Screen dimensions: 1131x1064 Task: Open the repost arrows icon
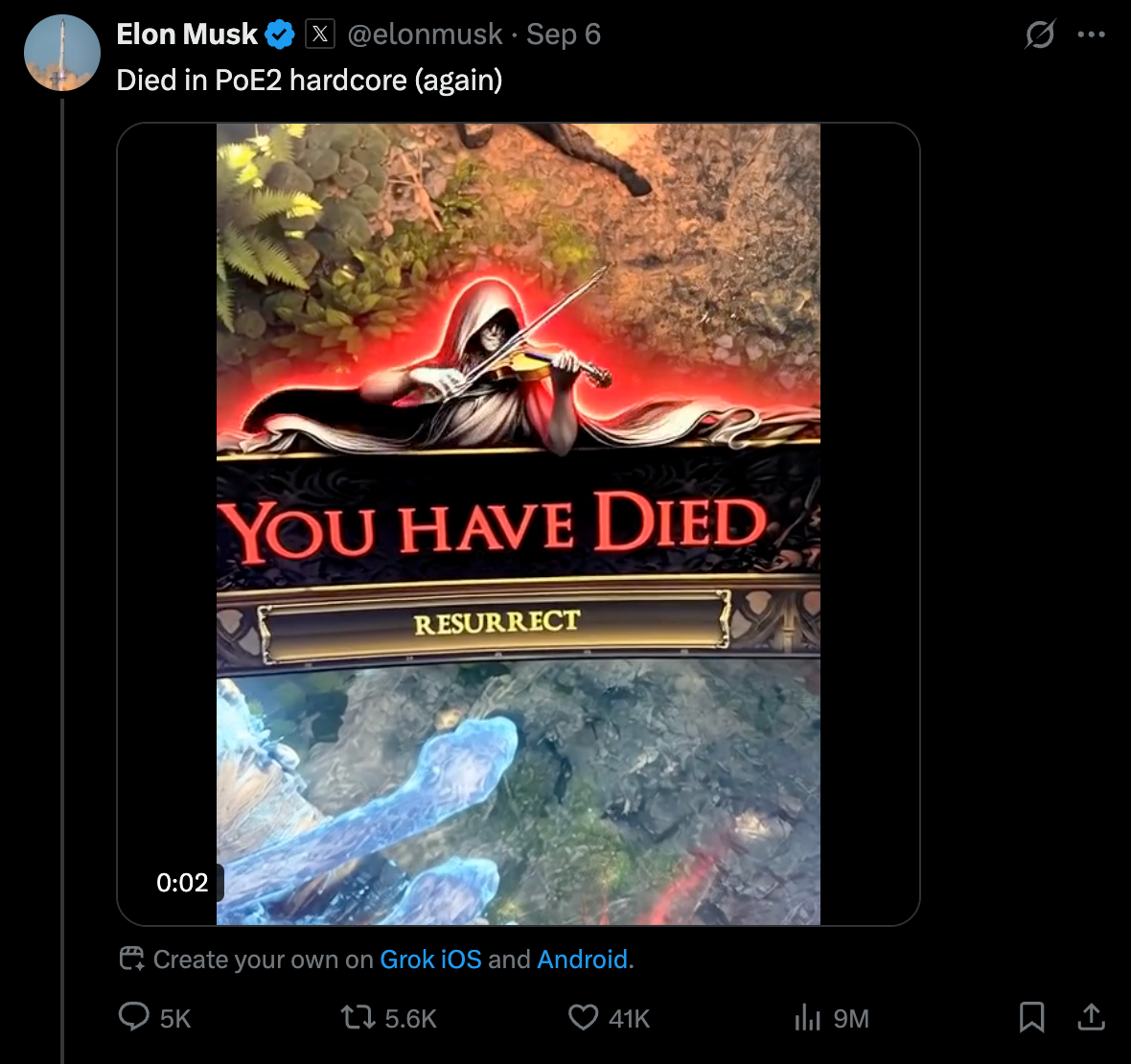coord(358,1017)
